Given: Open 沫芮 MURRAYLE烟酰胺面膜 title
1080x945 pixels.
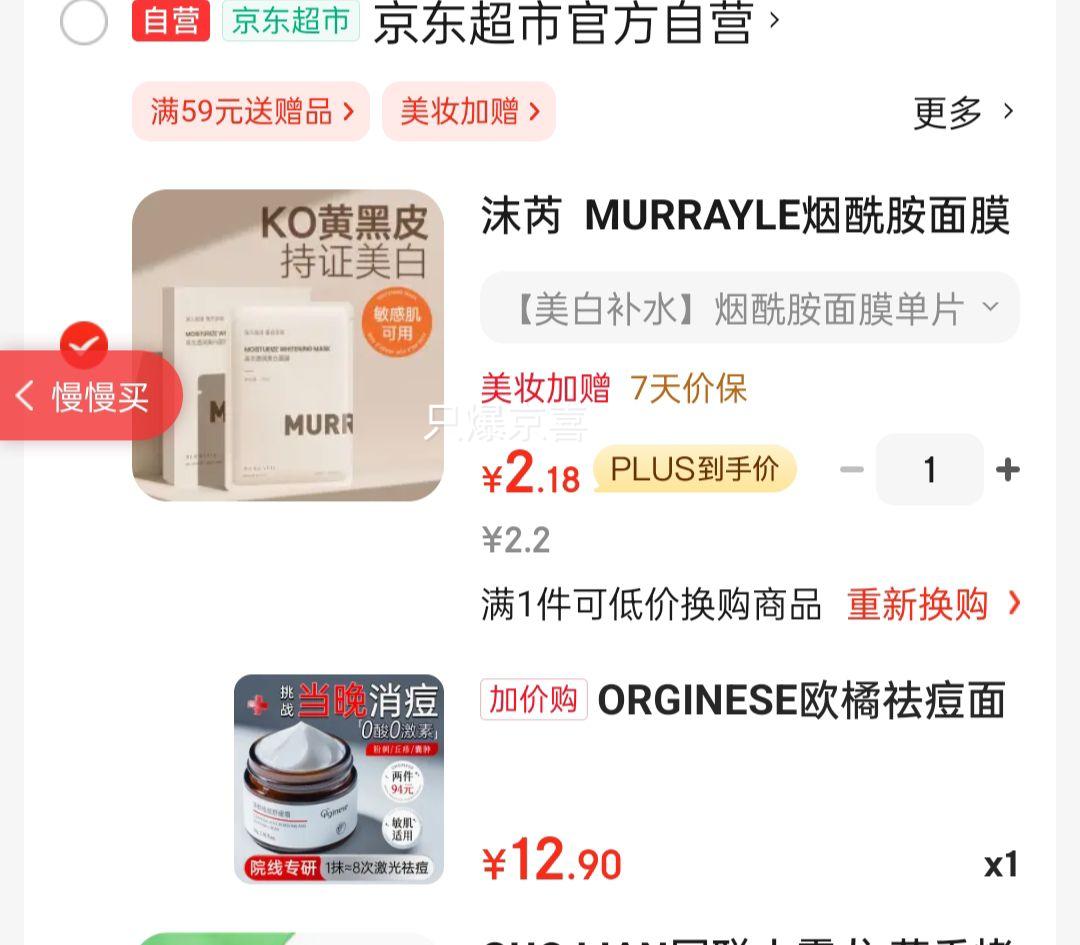Looking at the screenshot, I should [746, 215].
